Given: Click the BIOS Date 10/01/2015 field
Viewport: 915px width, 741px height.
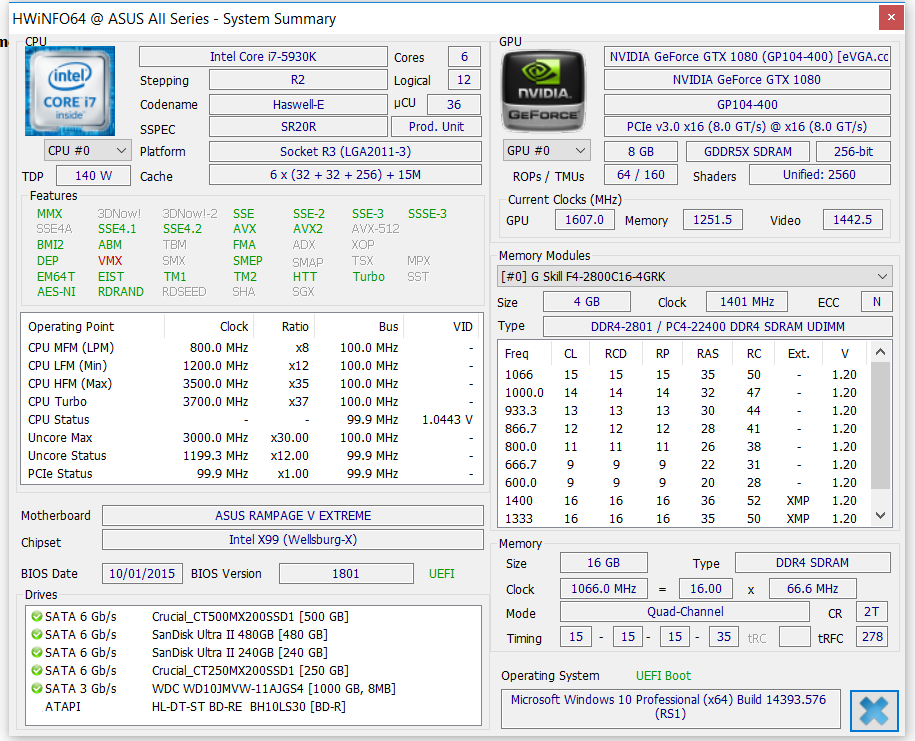Looking at the screenshot, I should point(142,574).
